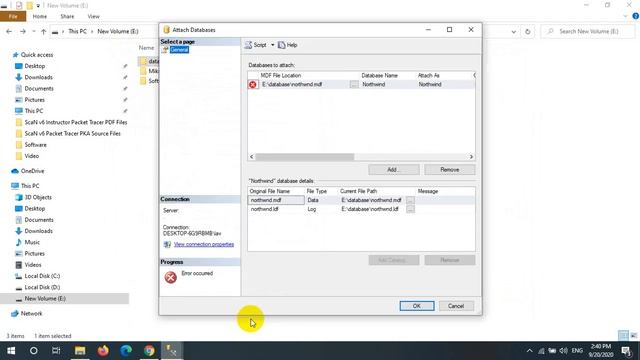Open File tab in Explorer window

click(x=13, y=16)
